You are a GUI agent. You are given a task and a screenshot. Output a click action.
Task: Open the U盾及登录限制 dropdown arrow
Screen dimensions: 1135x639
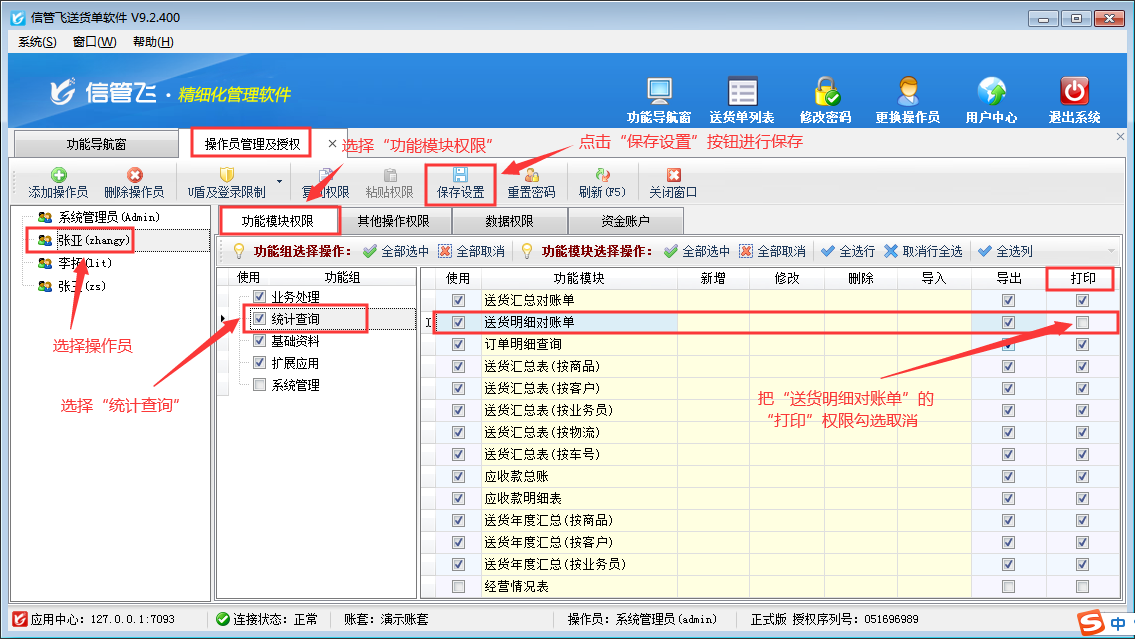279,182
